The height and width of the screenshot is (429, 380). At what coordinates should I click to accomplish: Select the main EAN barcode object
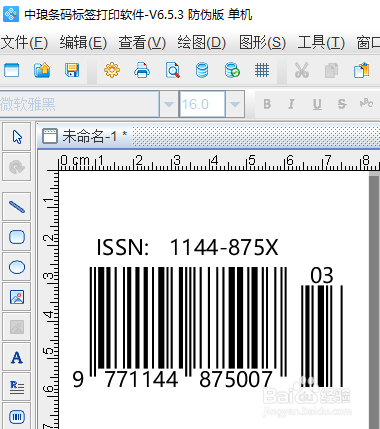188,322
